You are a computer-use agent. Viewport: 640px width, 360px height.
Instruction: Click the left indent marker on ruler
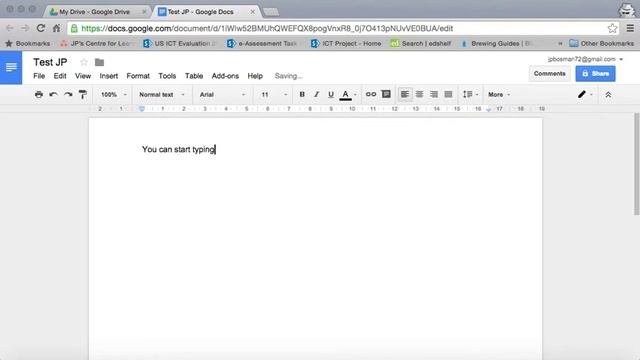(142, 109)
